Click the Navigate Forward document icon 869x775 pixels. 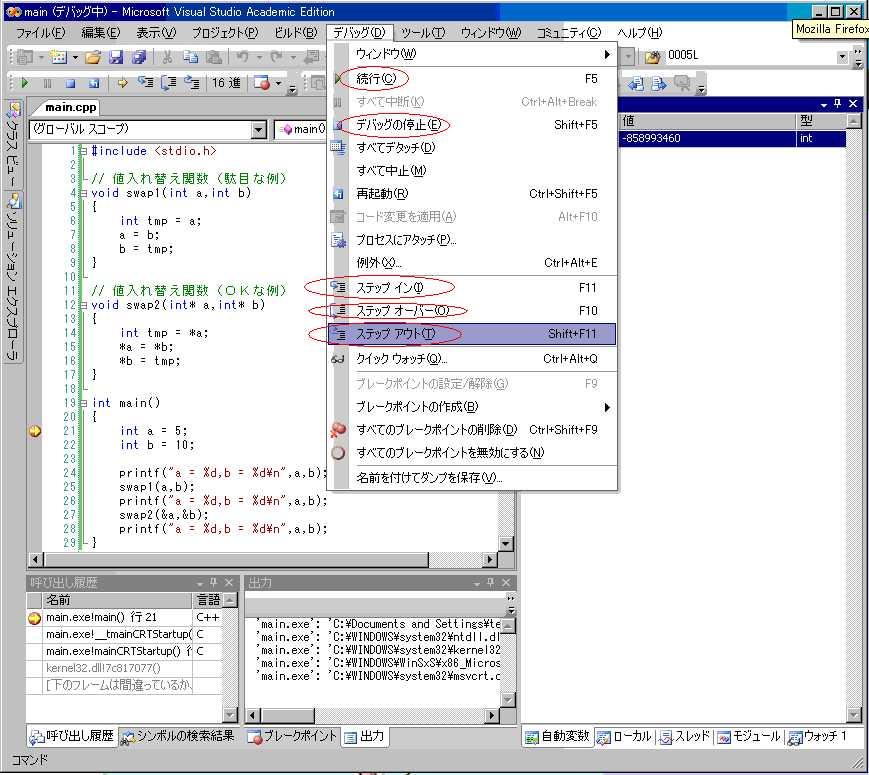[658, 84]
